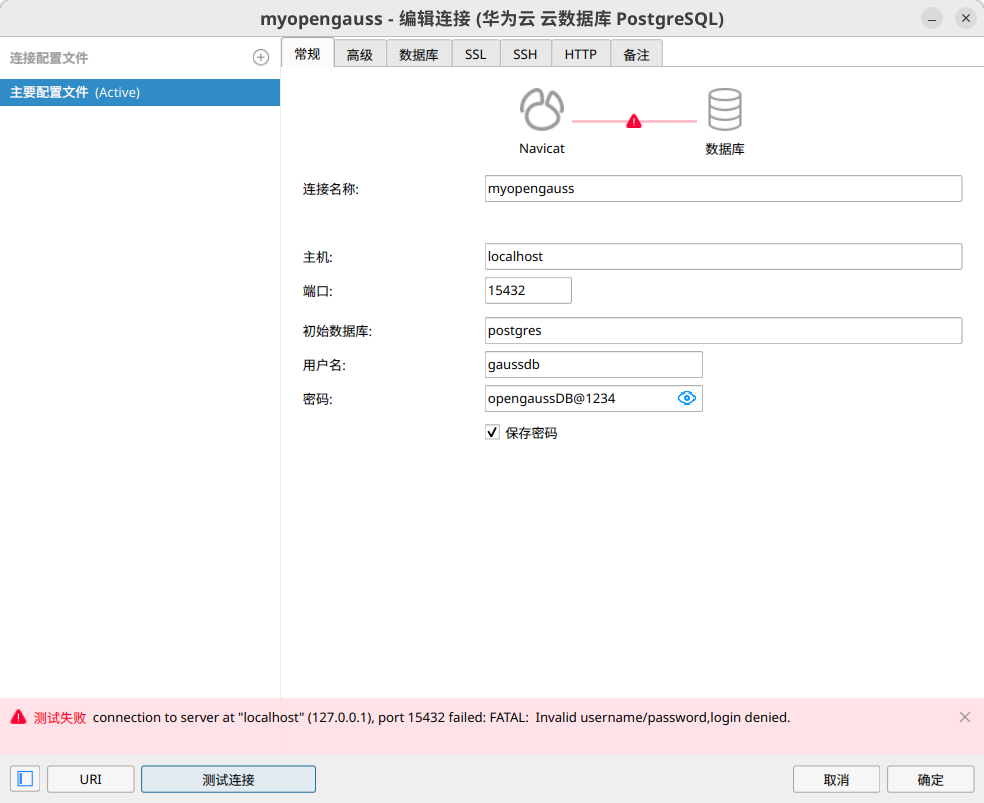Toggle the sidebar panel icon at bottom left
This screenshot has height=803, width=984.
tap(25, 779)
